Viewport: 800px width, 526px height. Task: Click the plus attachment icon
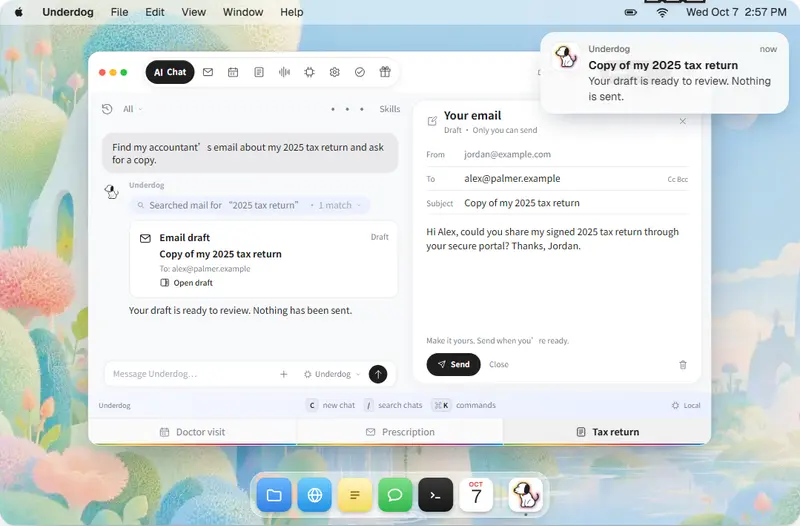tap(284, 374)
